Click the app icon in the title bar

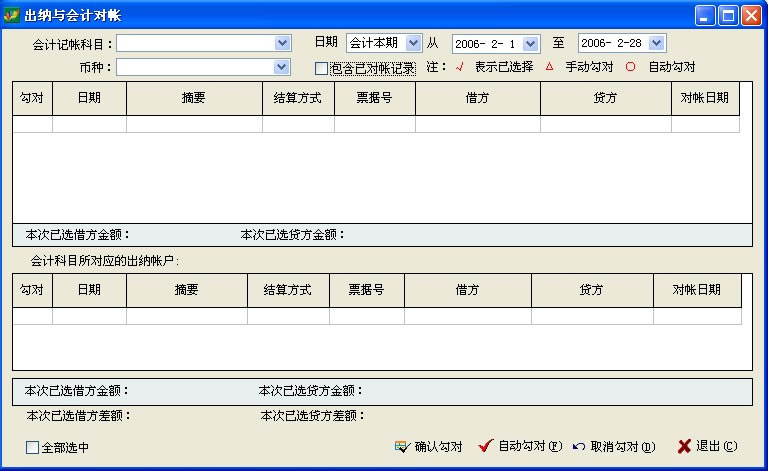13,15
